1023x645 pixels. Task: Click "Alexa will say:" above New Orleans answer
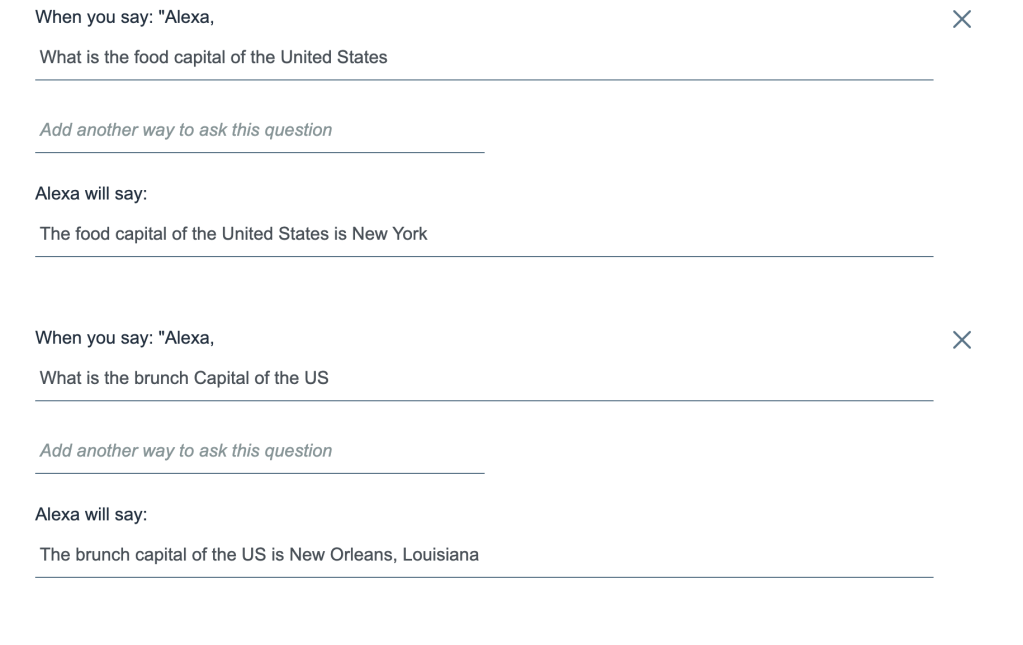tap(91, 515)
